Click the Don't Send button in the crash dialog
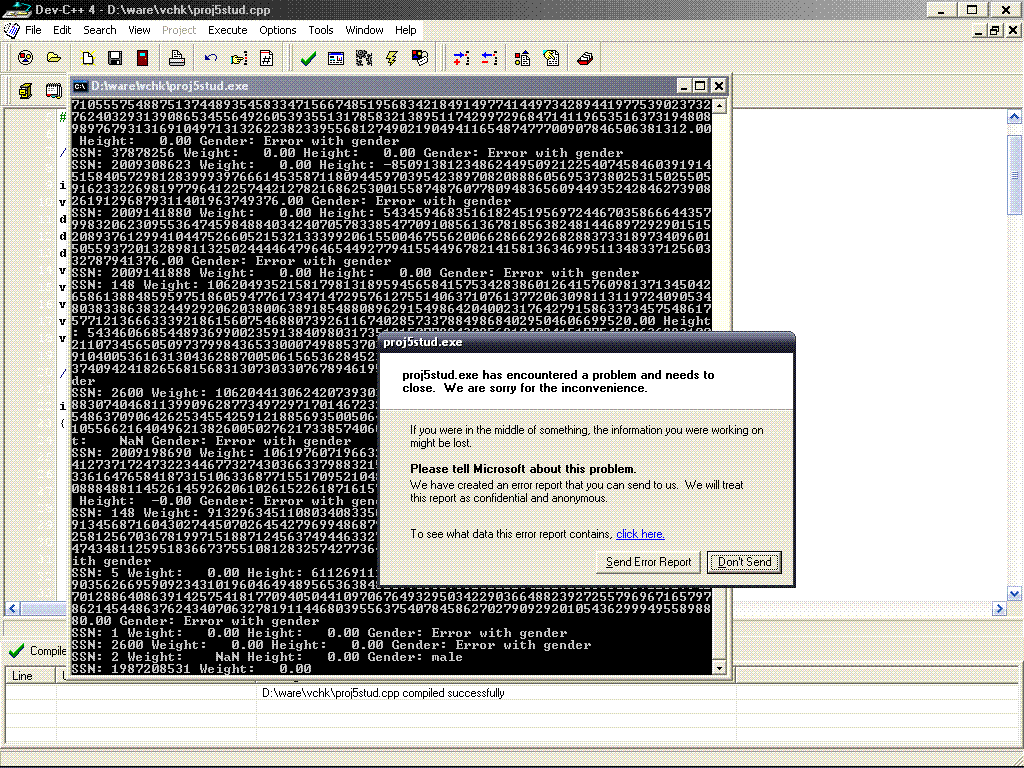The image size is (1024, 768). tap(743, 562)
